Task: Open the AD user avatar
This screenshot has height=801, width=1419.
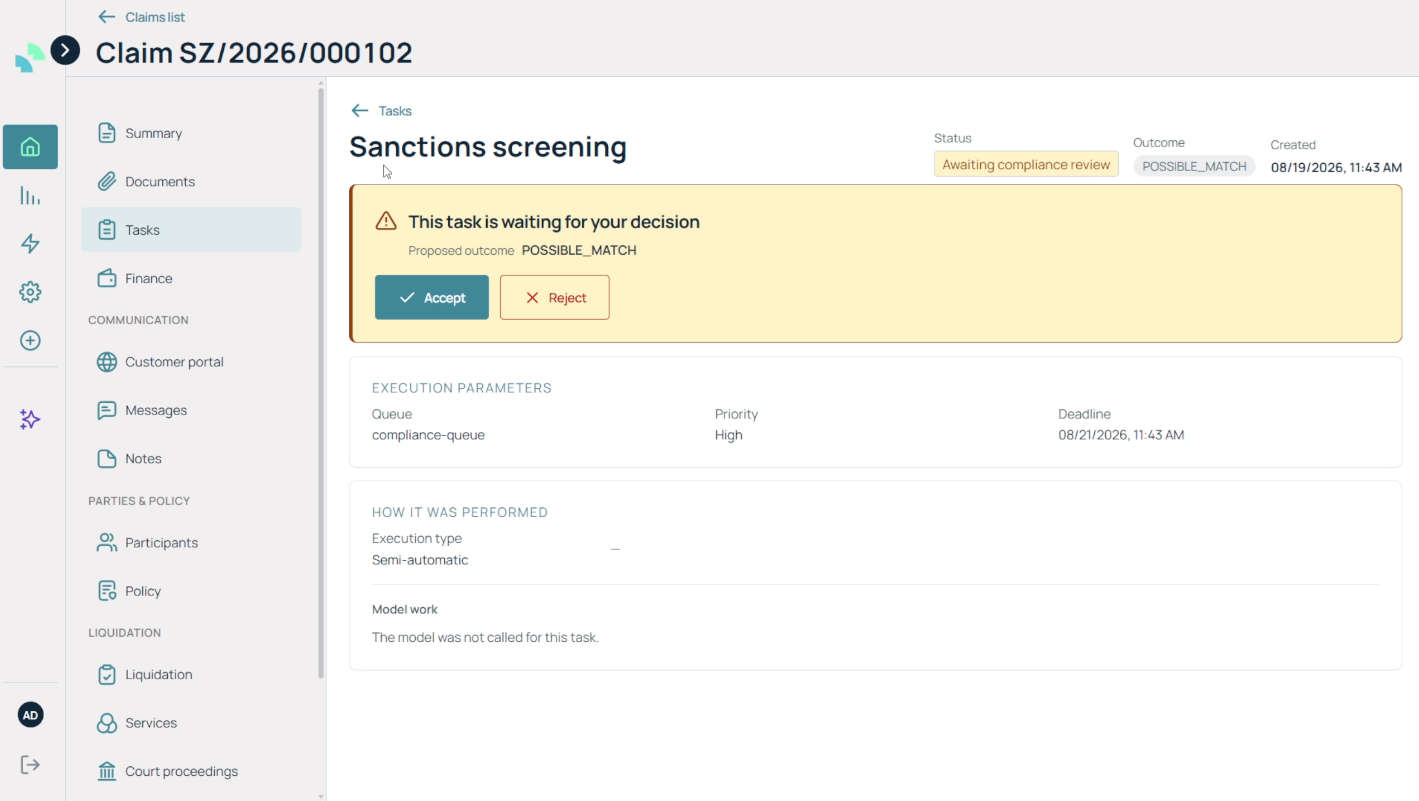Action: [x=31, y=715]
